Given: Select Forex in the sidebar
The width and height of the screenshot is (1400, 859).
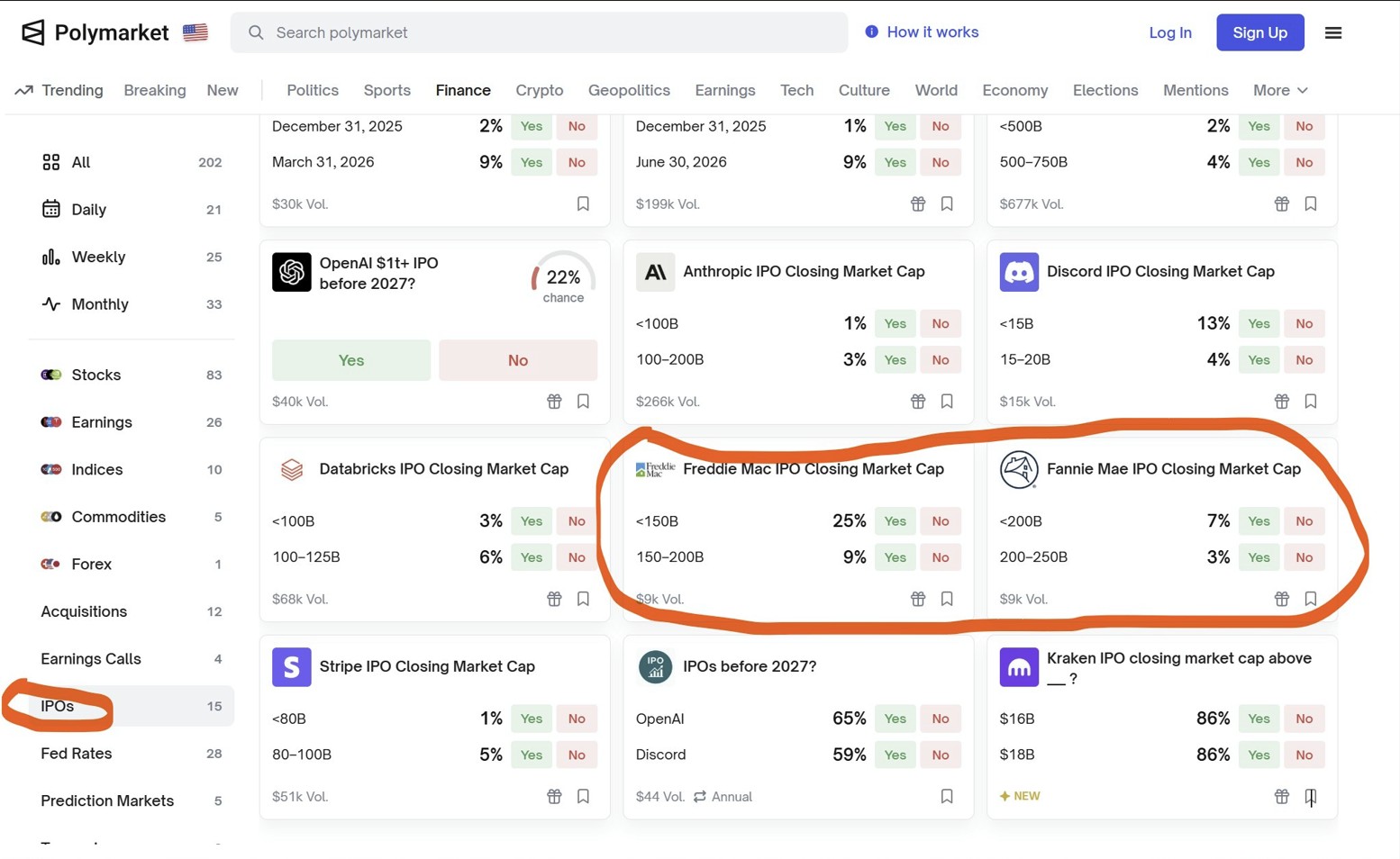Looking at the screenshot, I should point(132,564).
